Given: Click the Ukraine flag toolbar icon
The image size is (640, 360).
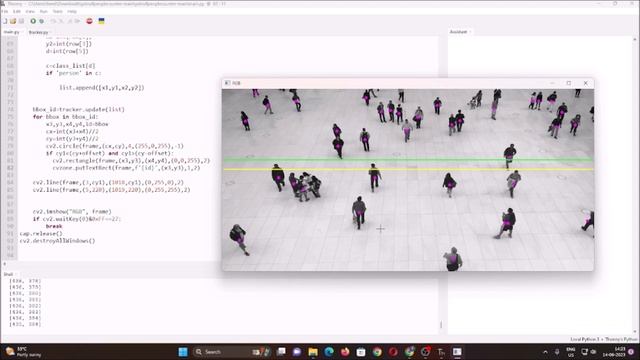Looking at the screenshot, I should (102, 21).
